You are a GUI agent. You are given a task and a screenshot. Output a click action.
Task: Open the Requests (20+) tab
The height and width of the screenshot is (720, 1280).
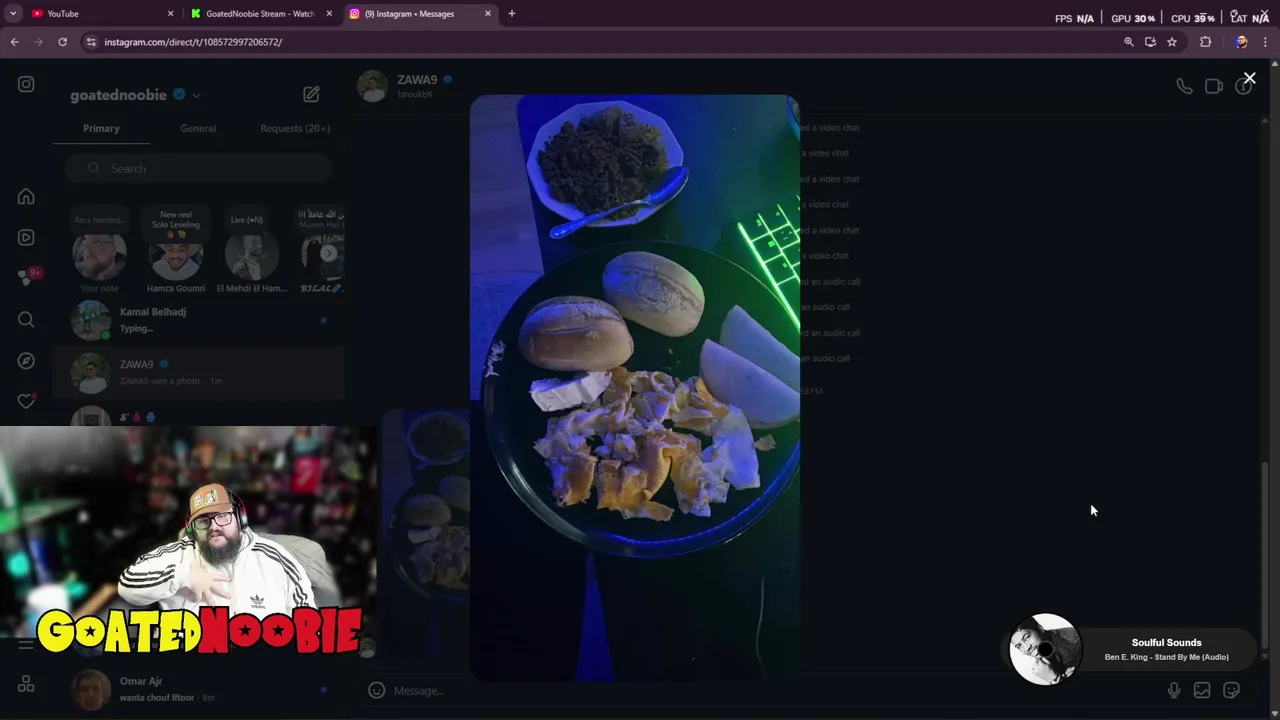point(295,128)
